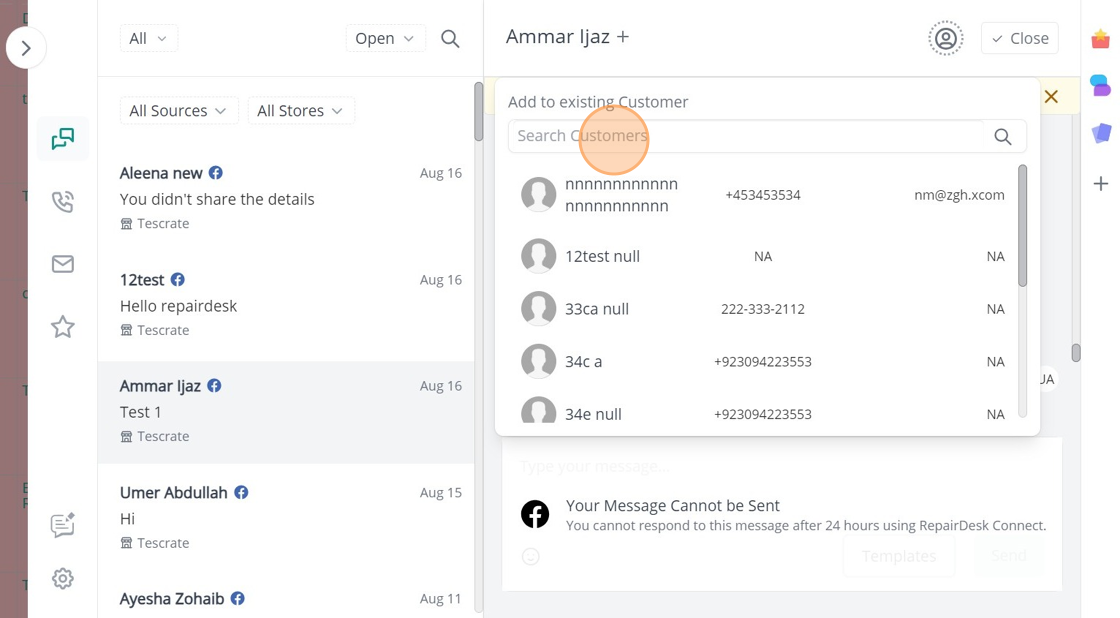Expand the All Sources dropdown
Image resolution: width=1120 pixels, height=618 pixels.
[x=179, y=111]
